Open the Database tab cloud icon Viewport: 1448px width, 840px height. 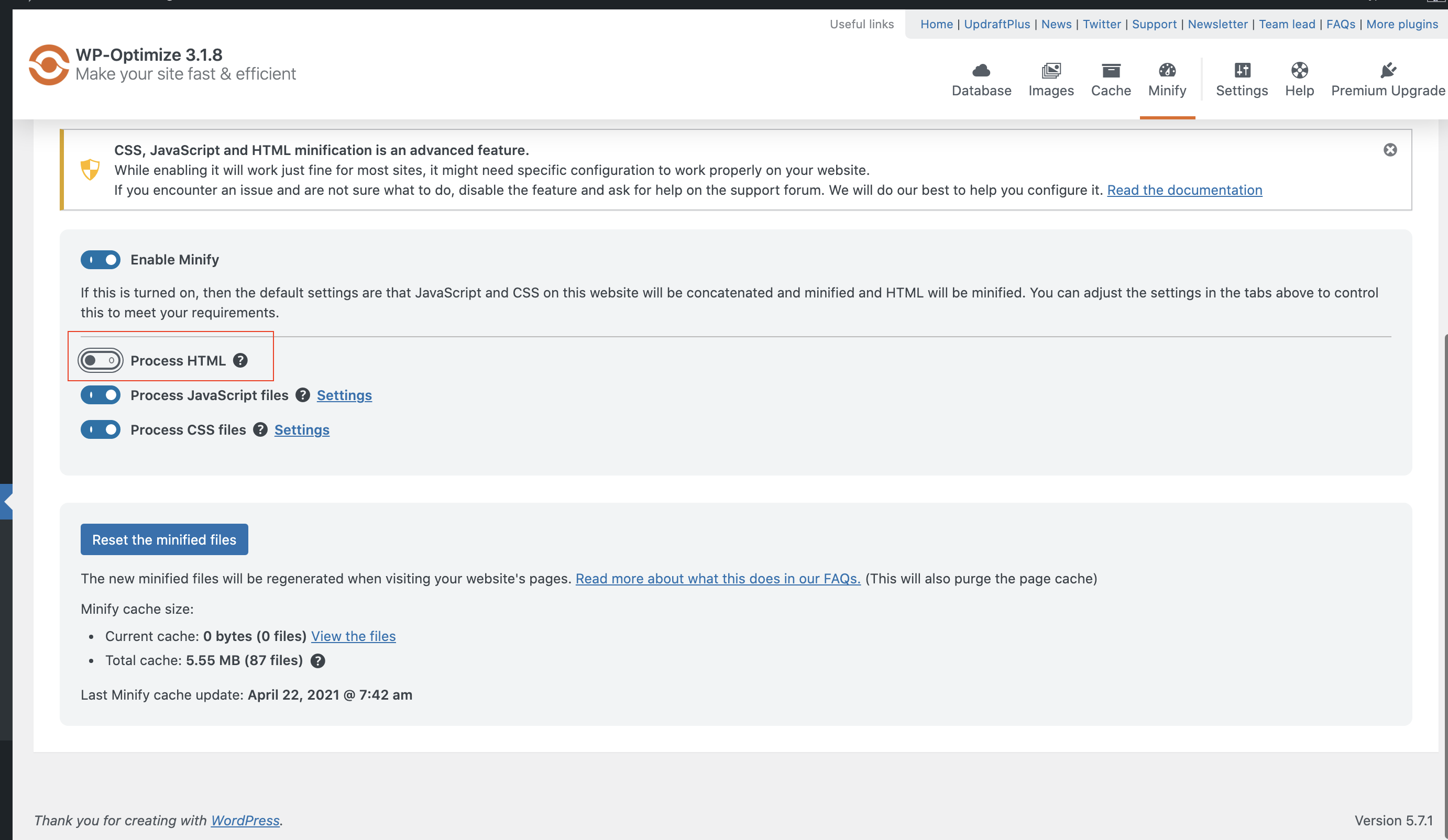pyautogui.click(x=981, y=71)
